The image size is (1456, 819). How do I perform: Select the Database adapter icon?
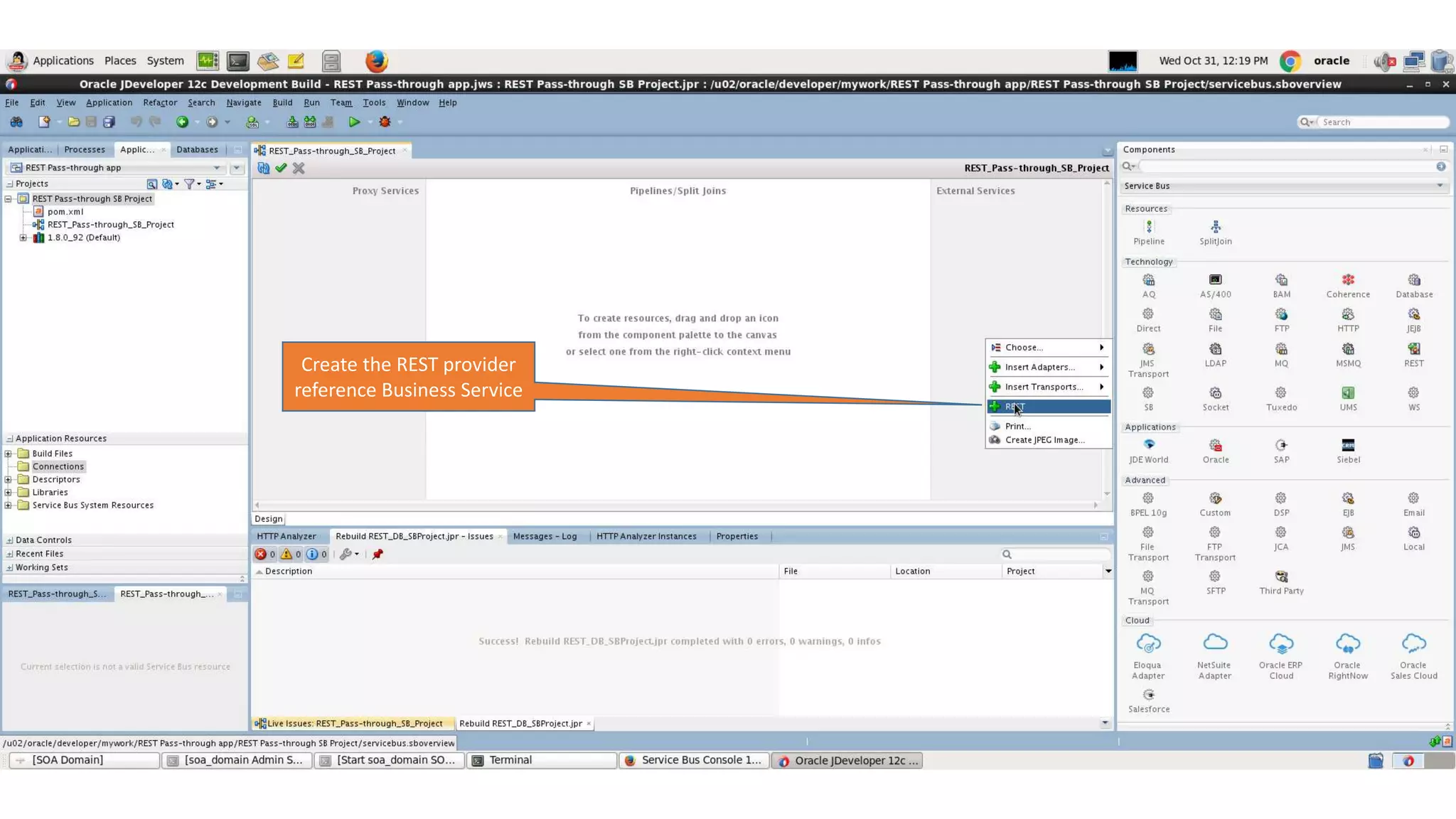(1413, 281)
